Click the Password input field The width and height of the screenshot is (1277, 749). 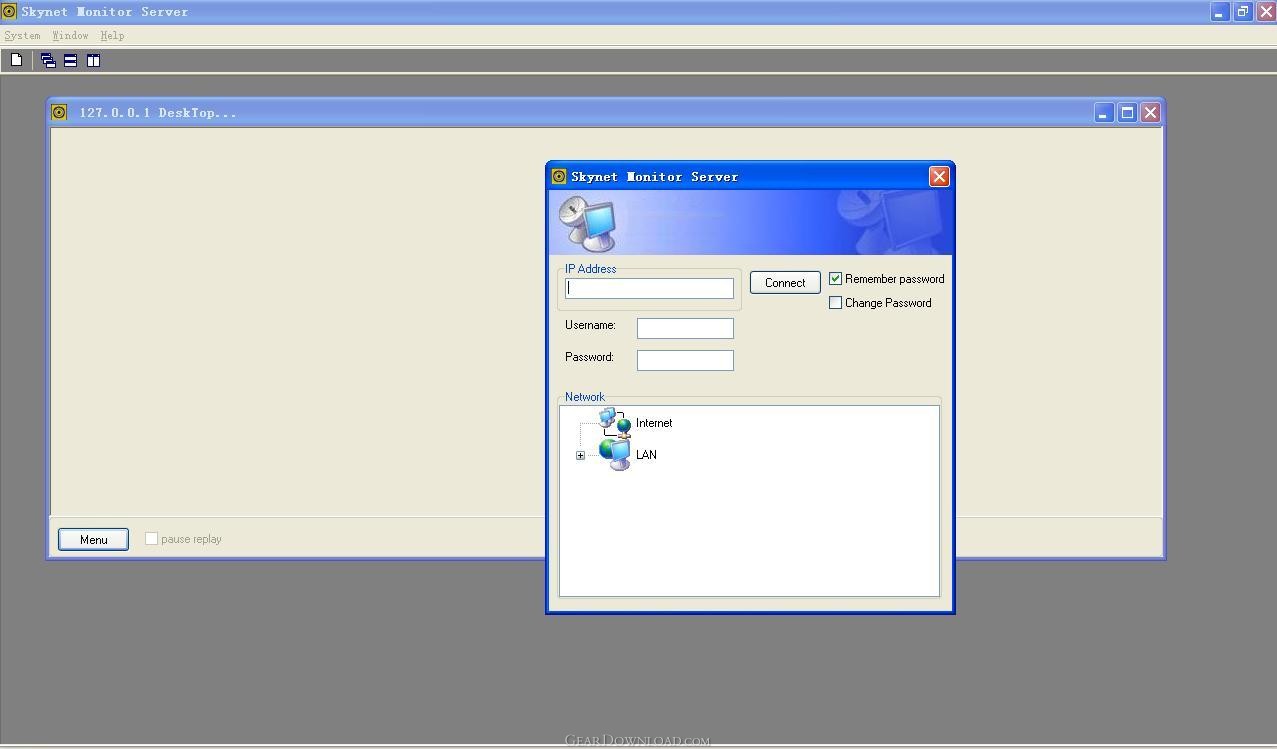(x=685, y=360)
